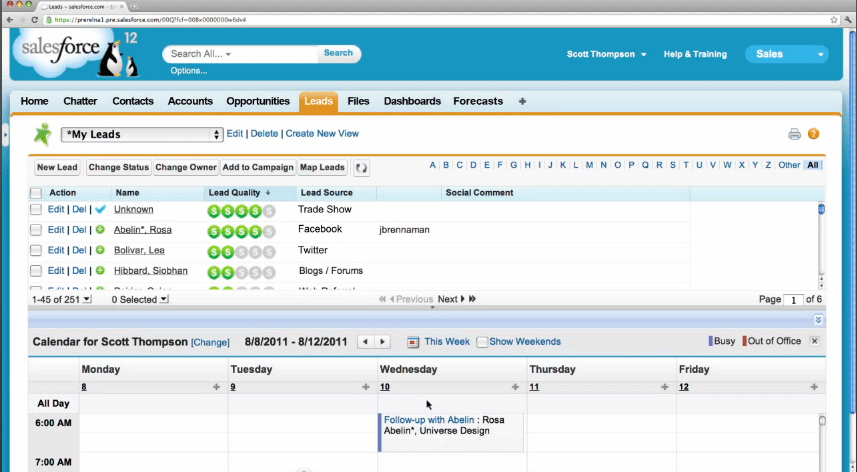Click green plus icon for Hibbard, Siobhan

coord(100,270)
